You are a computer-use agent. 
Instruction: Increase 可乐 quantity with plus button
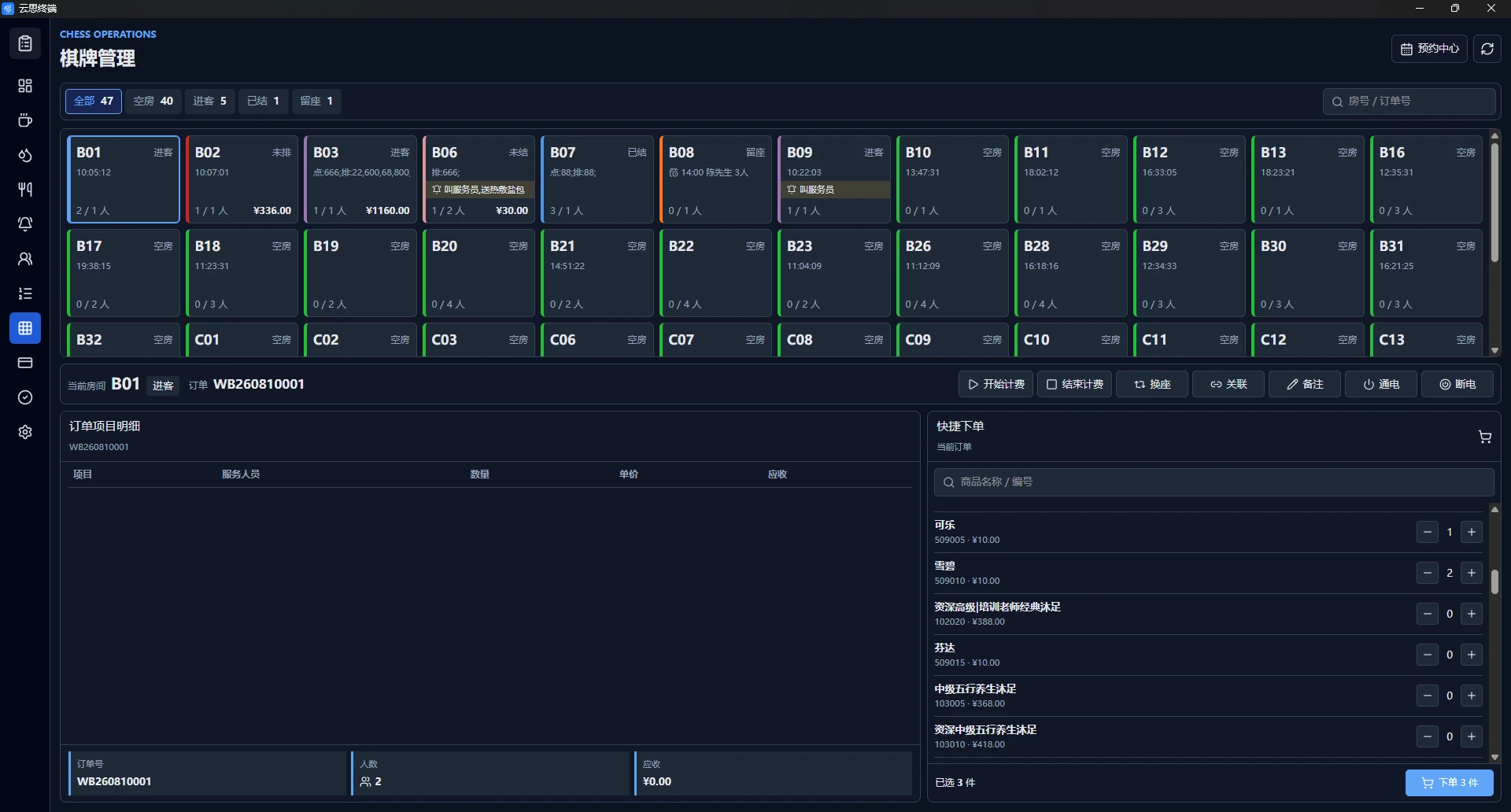pyautogui.click(x=1472, y=532)
